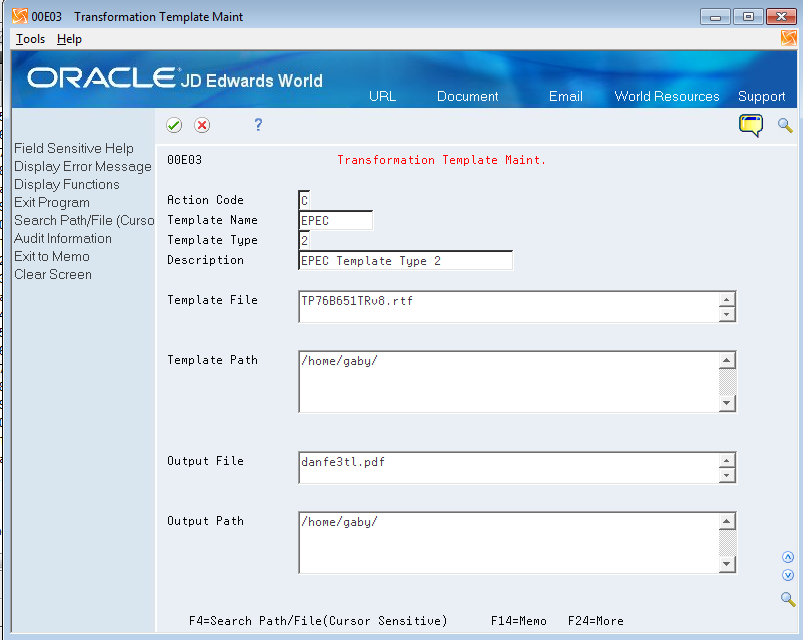The height and width of the screenshot is (640, 803).
Task: Minimize the Transformation Template Maint window
Action: click(x=715, y=17)
